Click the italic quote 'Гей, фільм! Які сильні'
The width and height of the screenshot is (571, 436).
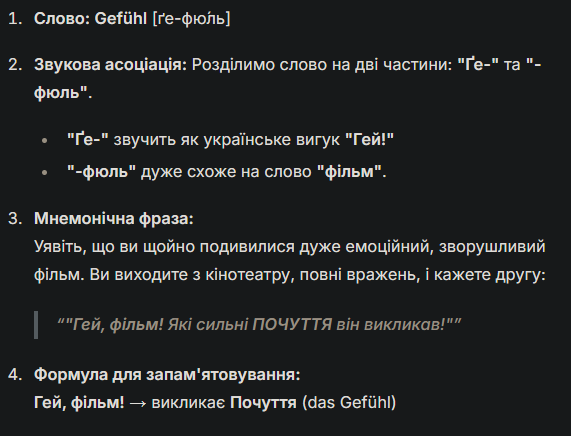(259, 324)
